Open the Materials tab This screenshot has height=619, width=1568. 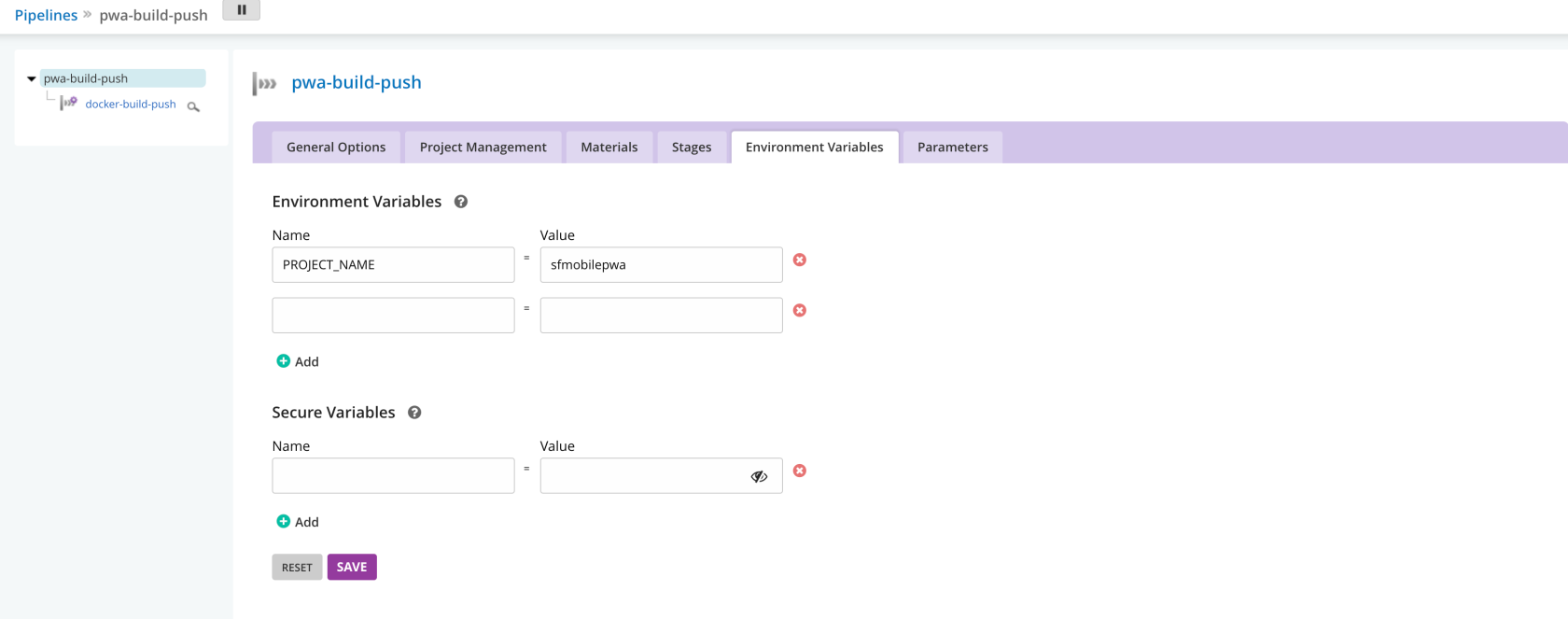pyautogui.click(x=609, y=148)
